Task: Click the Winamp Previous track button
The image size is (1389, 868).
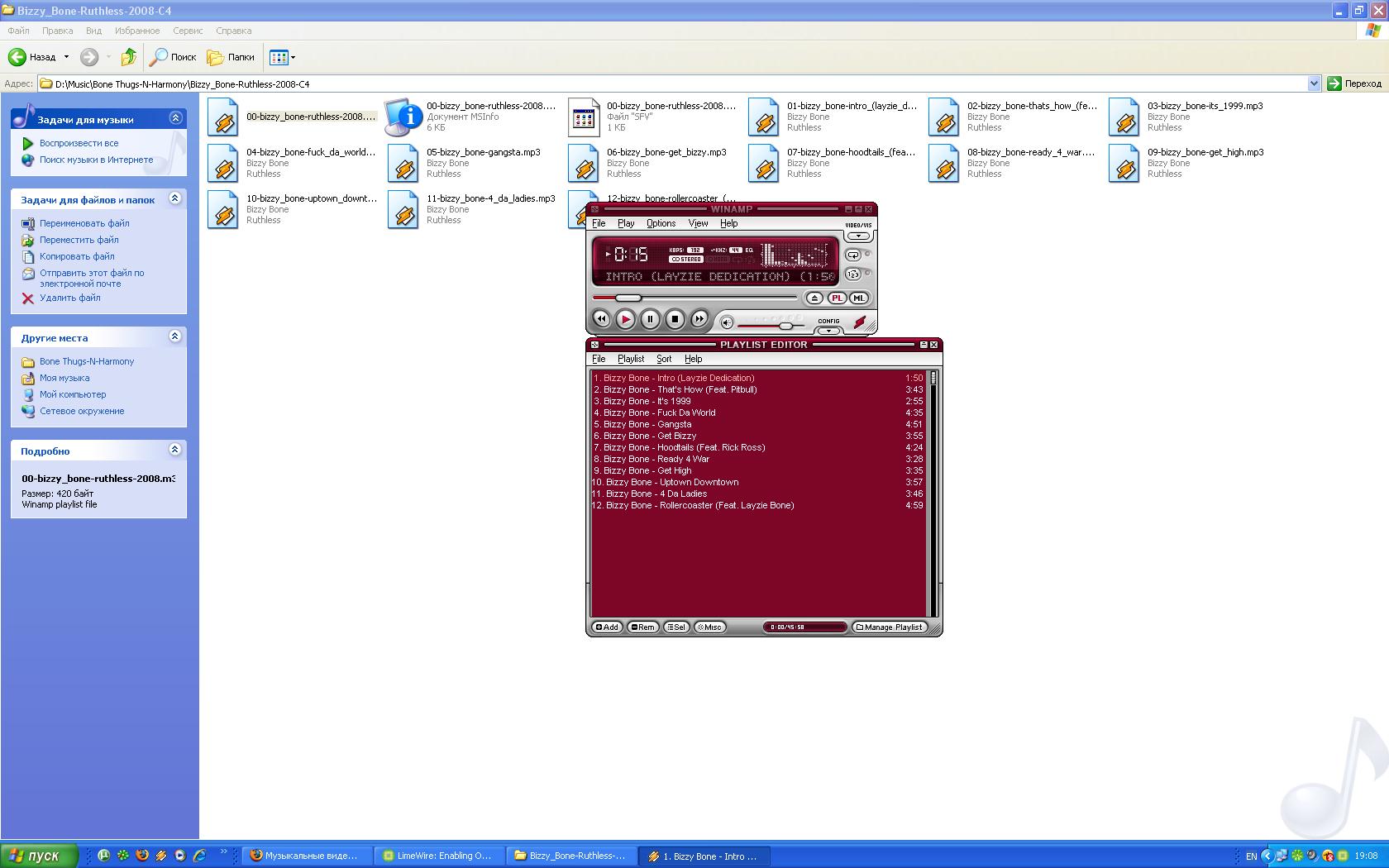Action: (601, 318)
